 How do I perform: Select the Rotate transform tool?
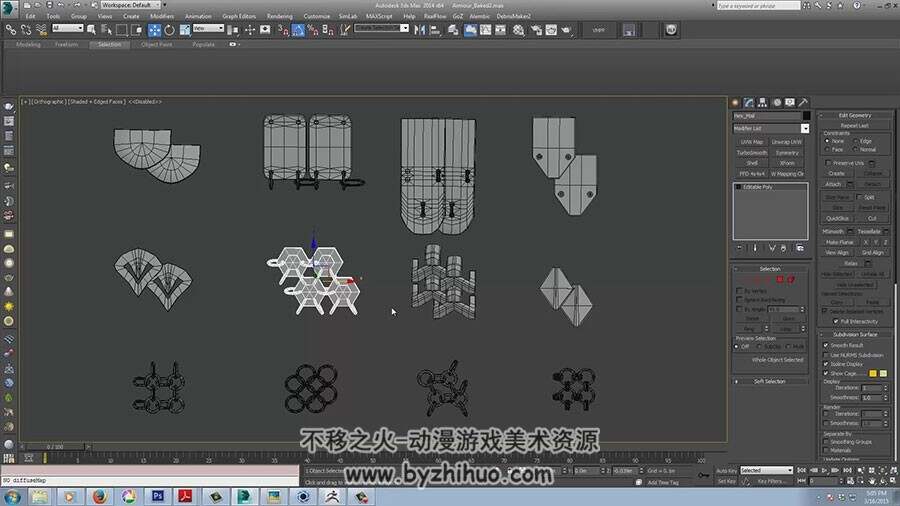click(169, 30)
